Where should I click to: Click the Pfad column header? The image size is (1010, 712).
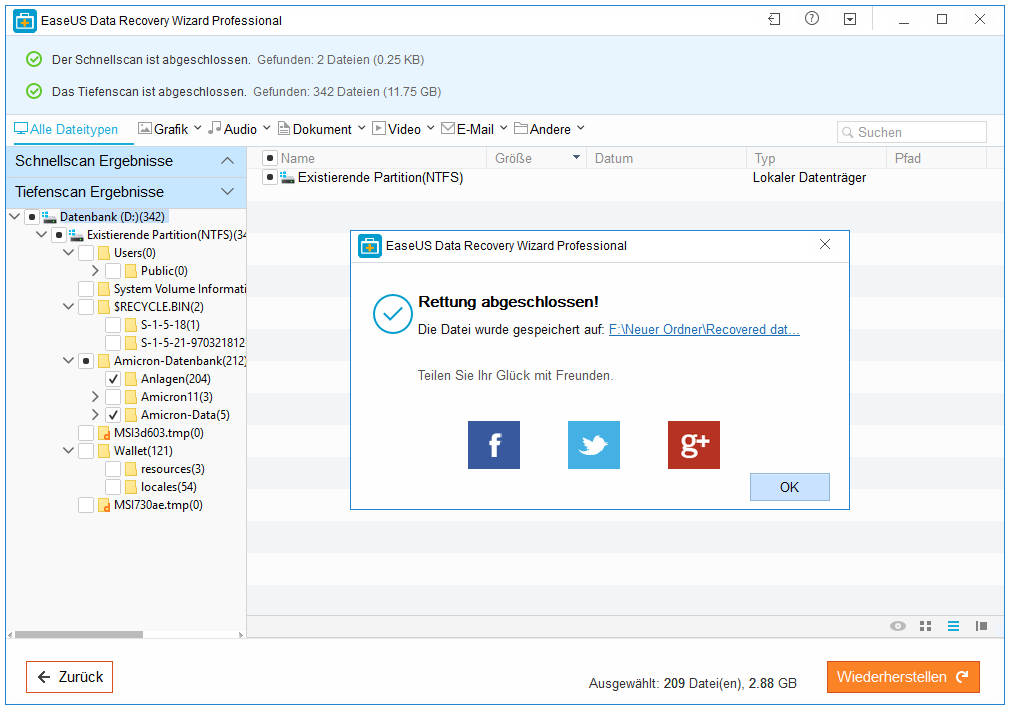pyautogui.click(x=937, y=158)
